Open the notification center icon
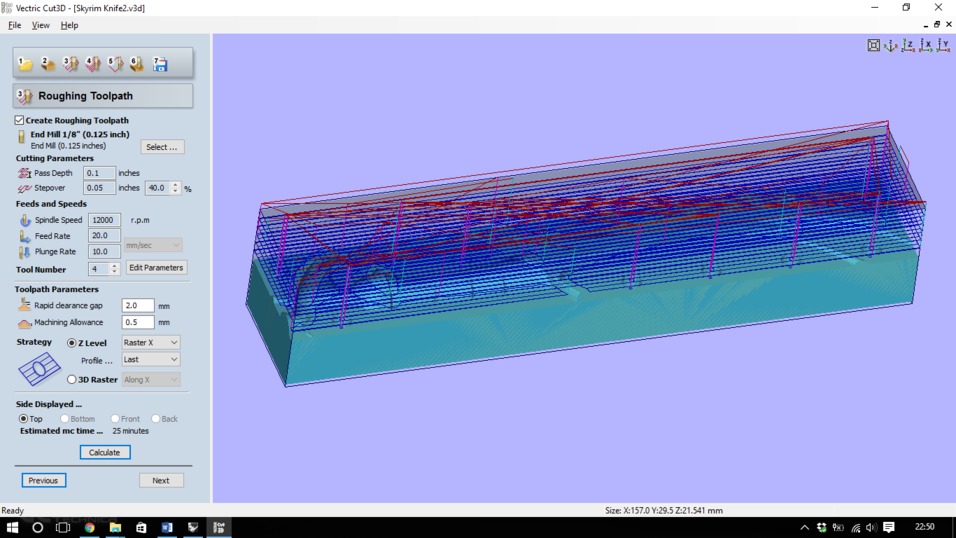The height and width of the screenshot is (538, 956). 889,528
